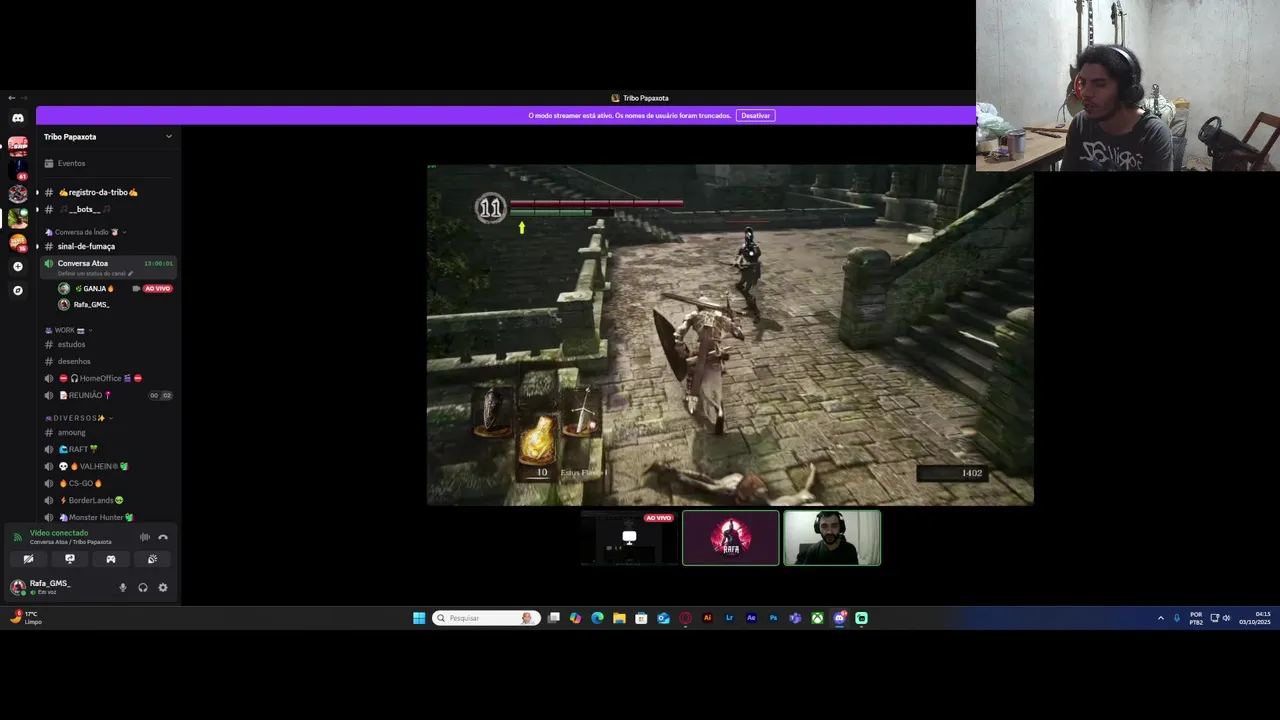The height and width of the screenshot is (720, 1280).
Task: Expand the Tribo Papaxota server menu
Action: pyautogui.click(x=108, y=137)
